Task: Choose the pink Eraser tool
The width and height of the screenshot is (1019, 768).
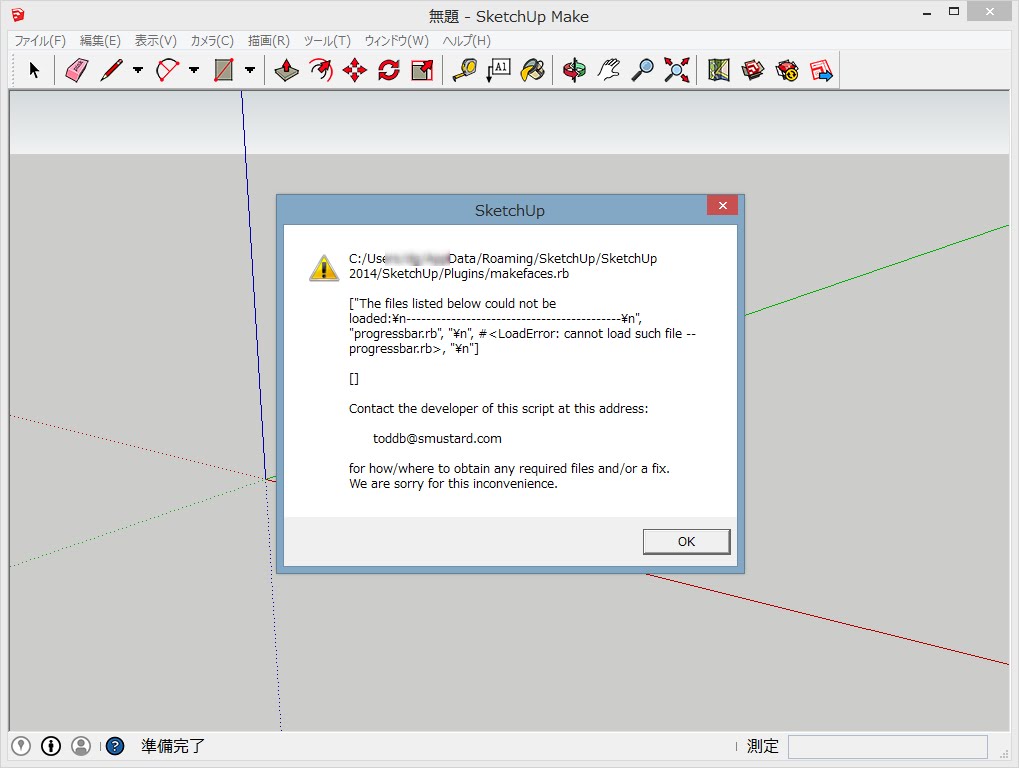Action: [77, 70]
